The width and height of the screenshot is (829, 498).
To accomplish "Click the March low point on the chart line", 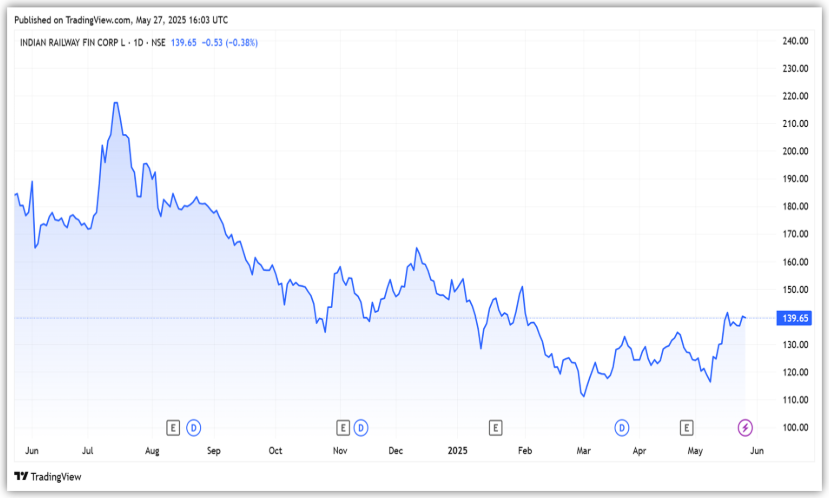I will tap(582, 396).
